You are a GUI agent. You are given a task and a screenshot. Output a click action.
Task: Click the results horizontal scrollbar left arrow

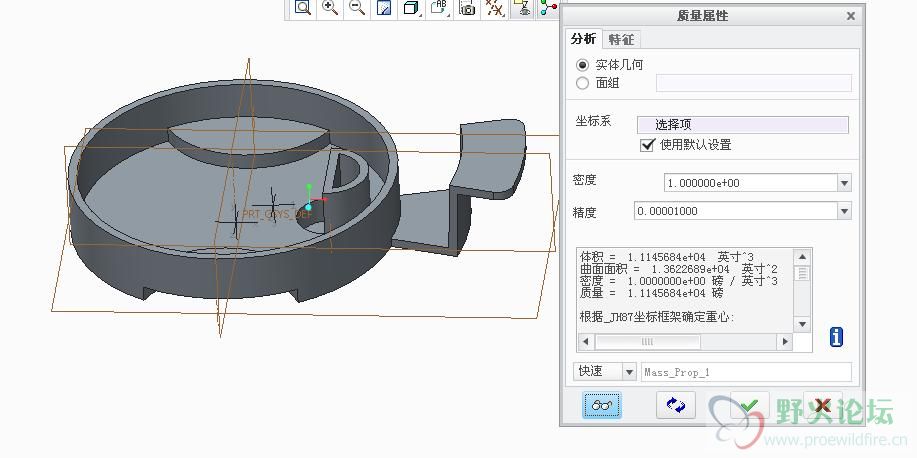585,342
